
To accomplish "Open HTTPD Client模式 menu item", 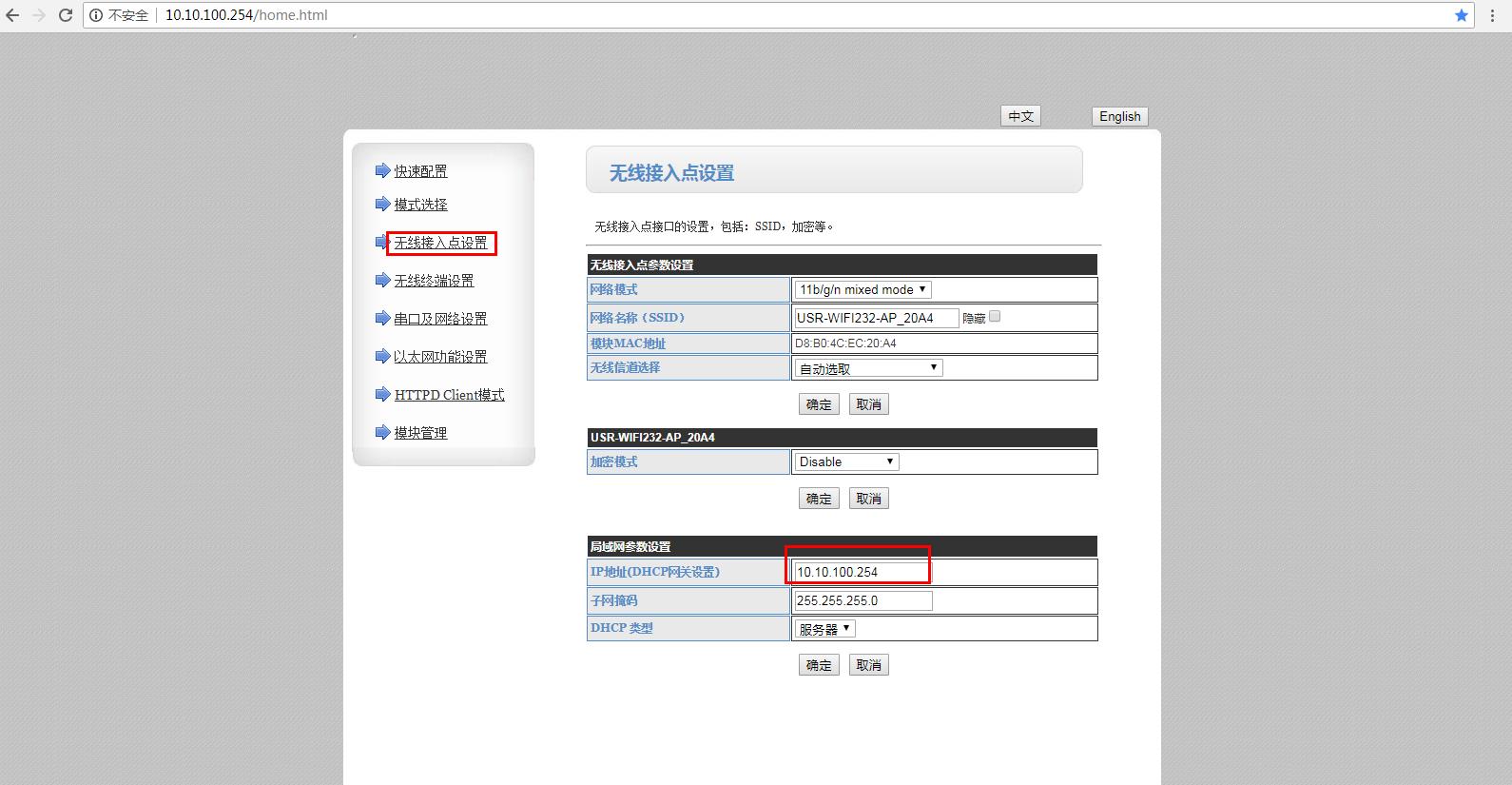I will [449, 395].
